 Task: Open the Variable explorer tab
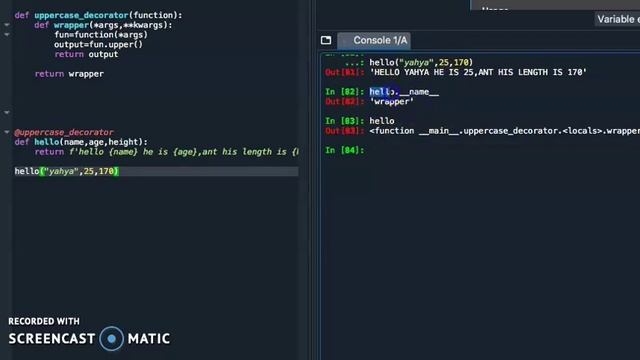617,19
